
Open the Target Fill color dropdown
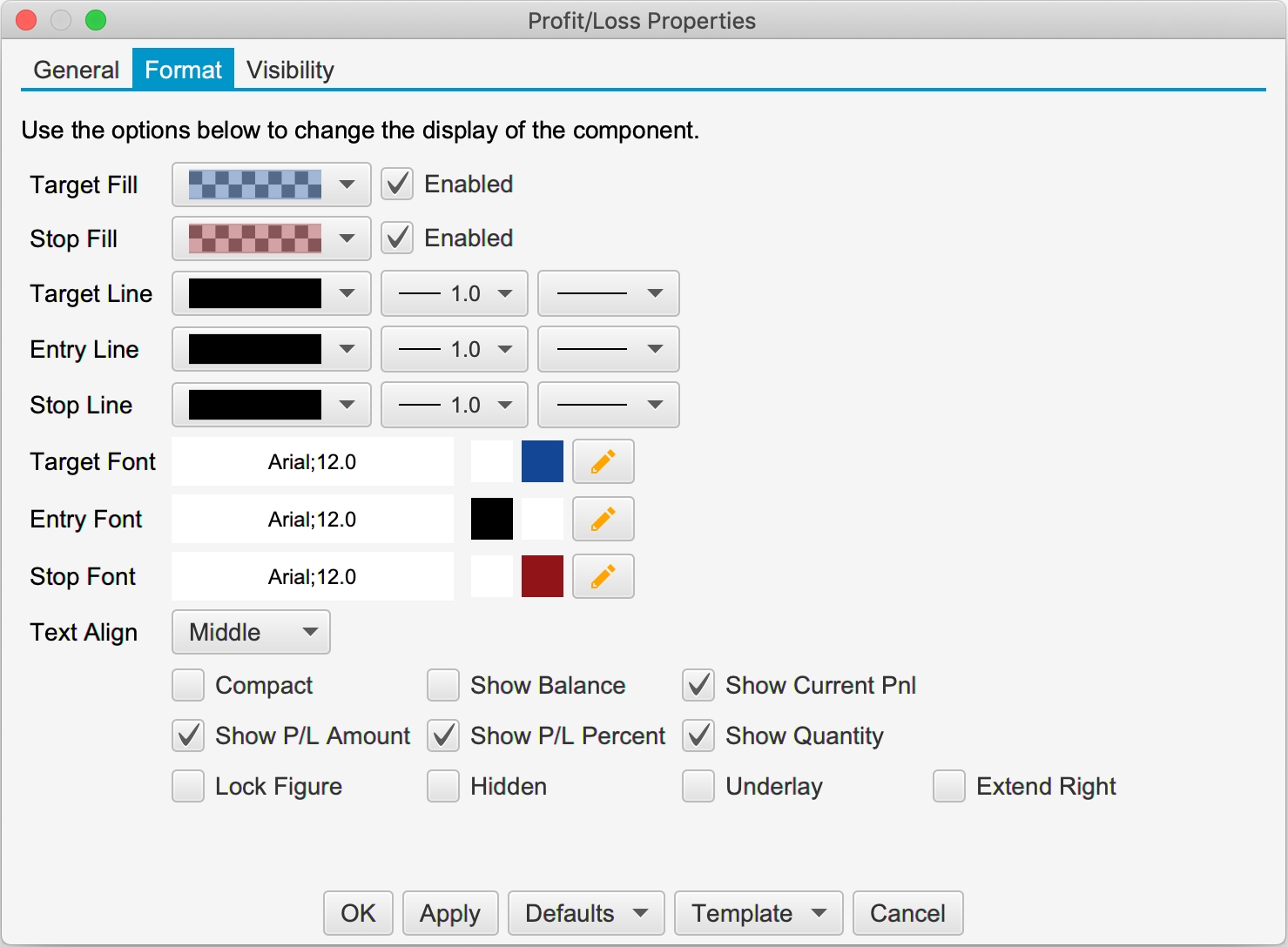[272, 185]
